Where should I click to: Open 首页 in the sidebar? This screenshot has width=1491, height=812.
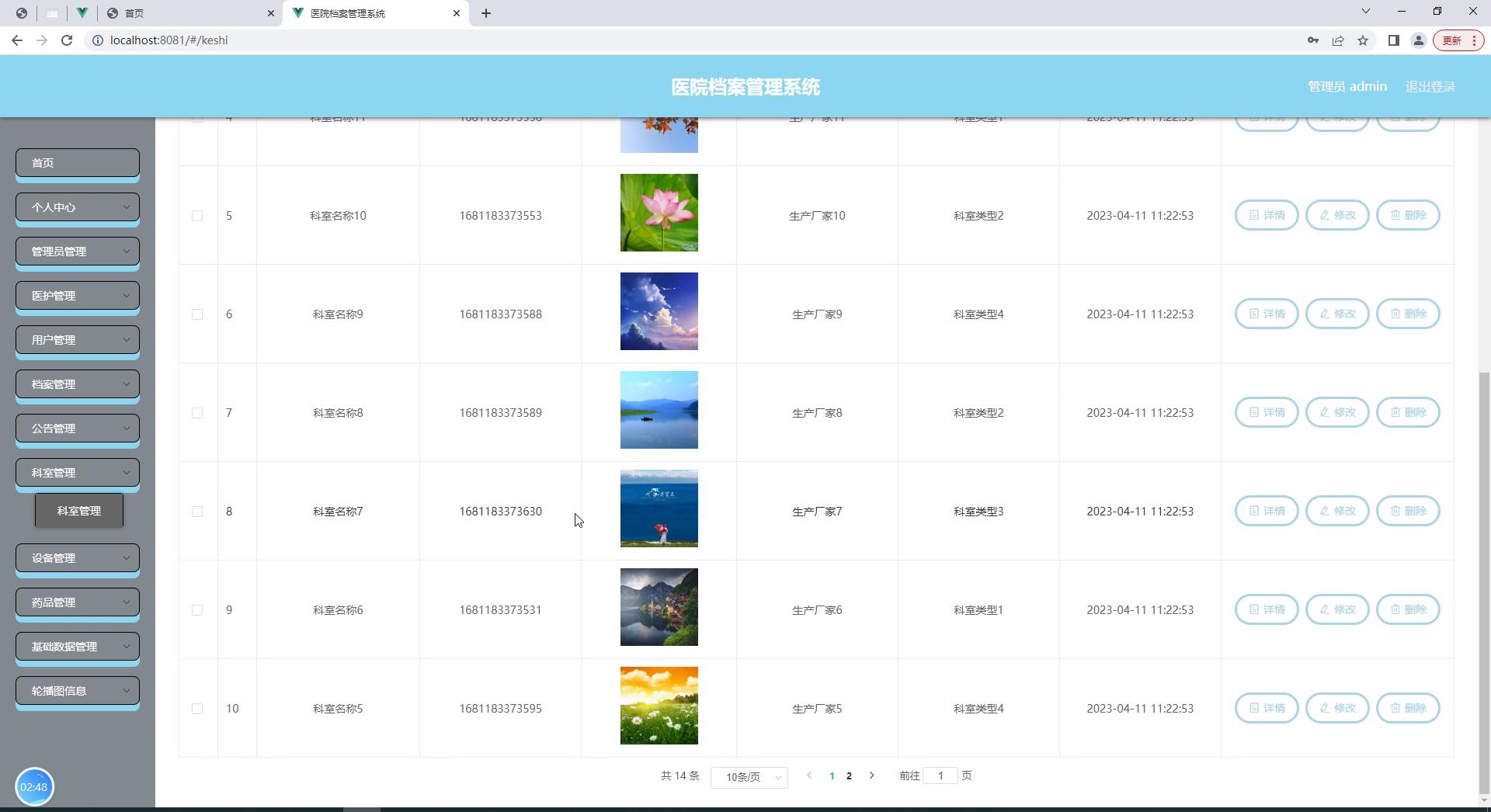(x=78, y=163)
